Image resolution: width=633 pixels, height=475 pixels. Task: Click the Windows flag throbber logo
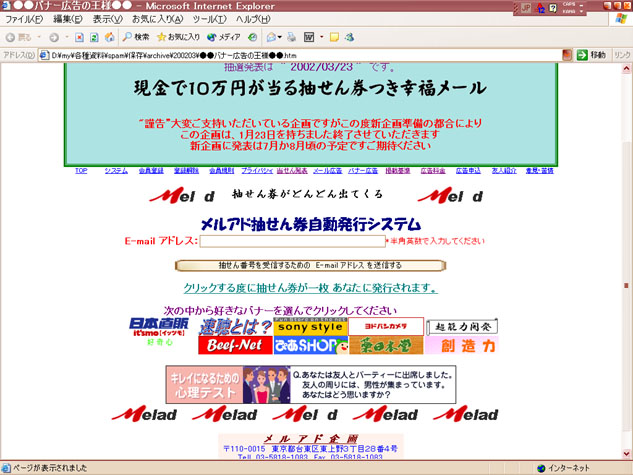pos(621,19)
